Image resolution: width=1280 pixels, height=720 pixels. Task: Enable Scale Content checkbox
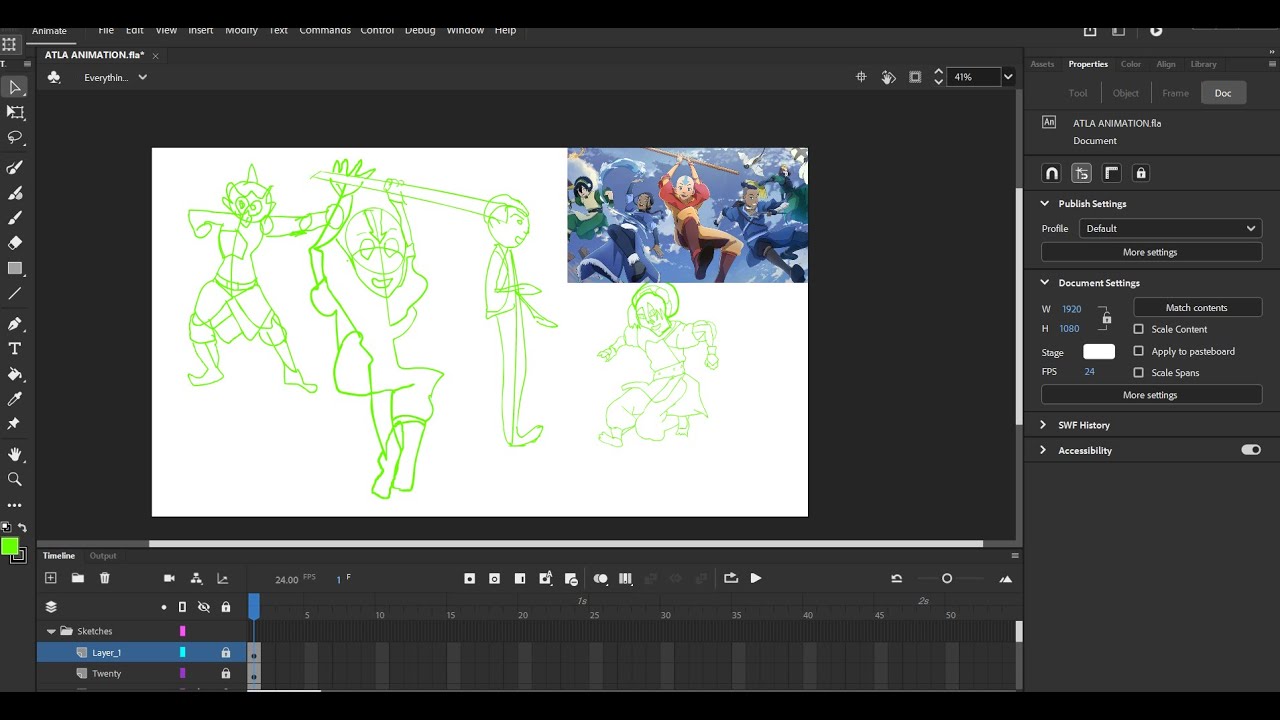[1138, 329]
